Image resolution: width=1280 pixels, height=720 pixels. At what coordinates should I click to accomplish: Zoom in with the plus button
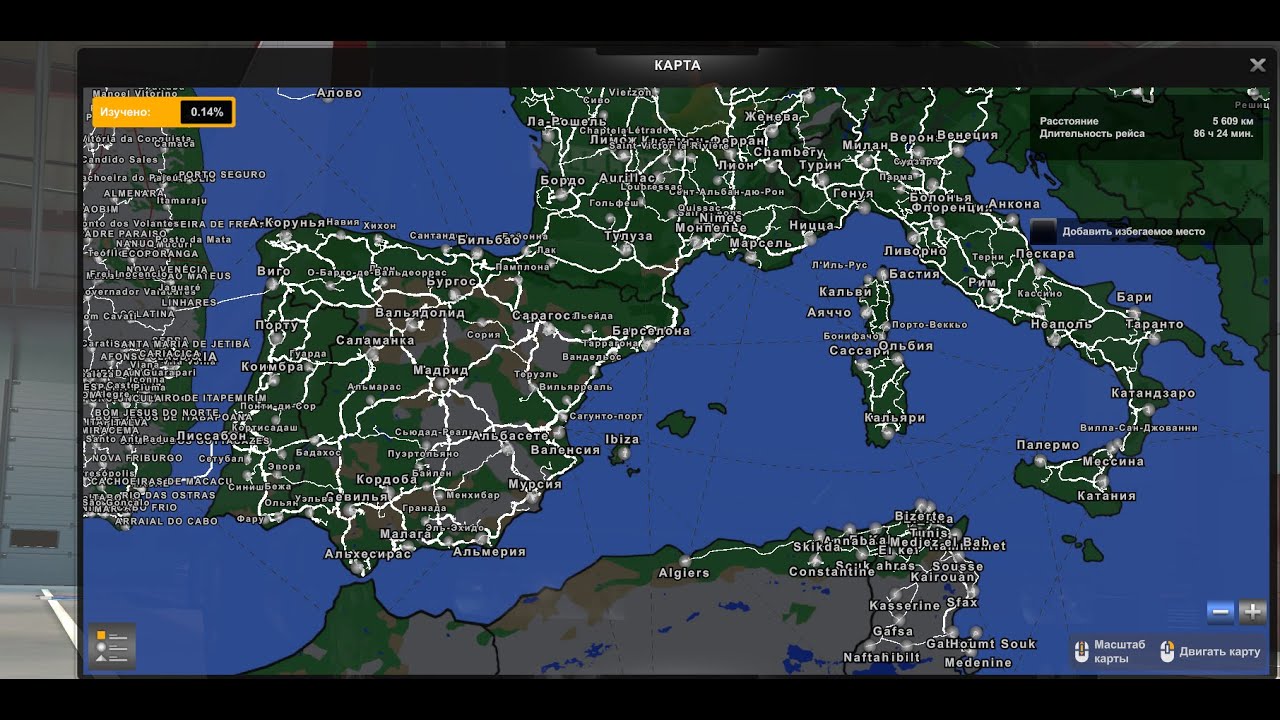tap(1252, 612)
